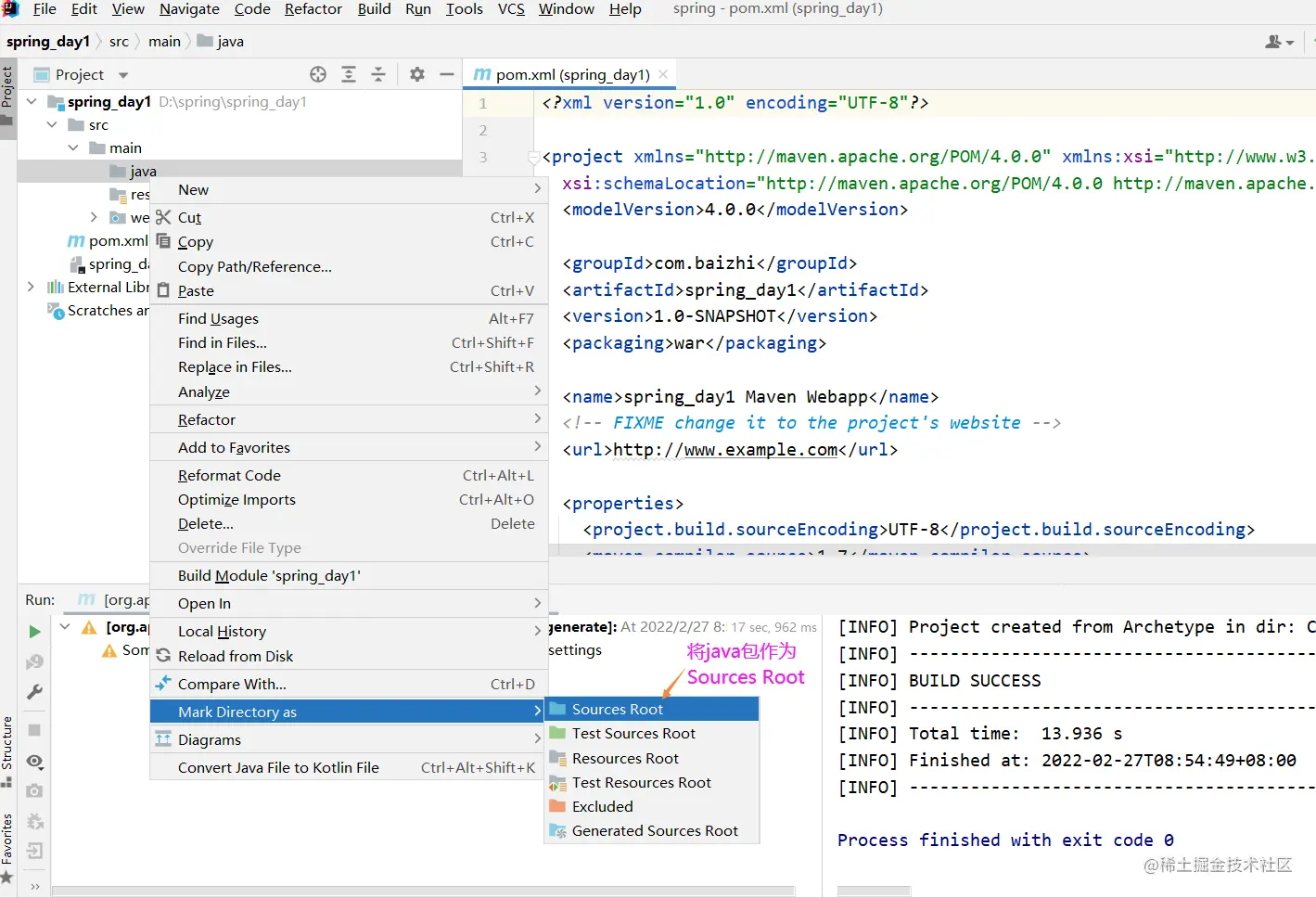Image resolution: width=1316 pixels, height=898 pixels.
Task: Choose Find in Files
Action: point(349,342)
